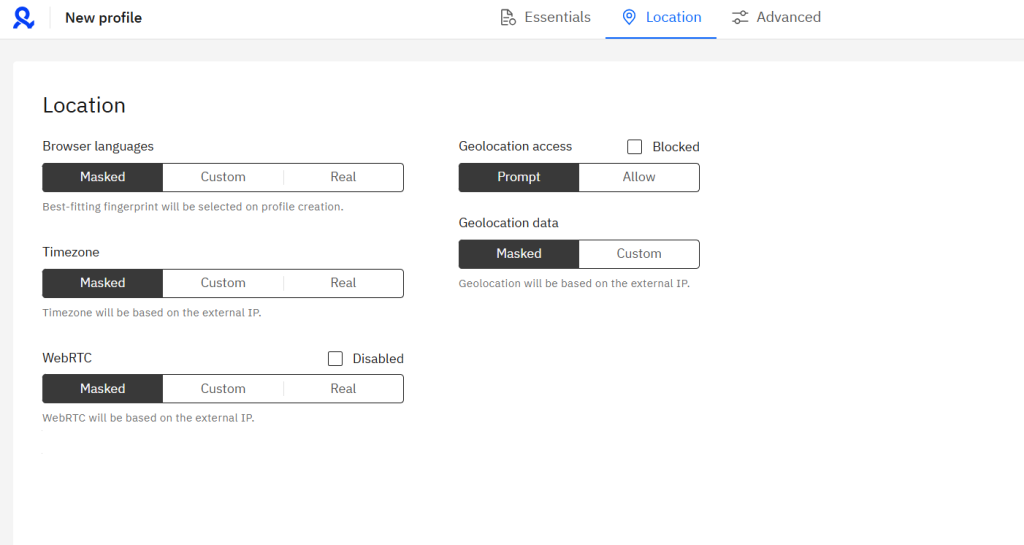
Task: Set WebRTC to Custom
Action: tap(223, 389)
